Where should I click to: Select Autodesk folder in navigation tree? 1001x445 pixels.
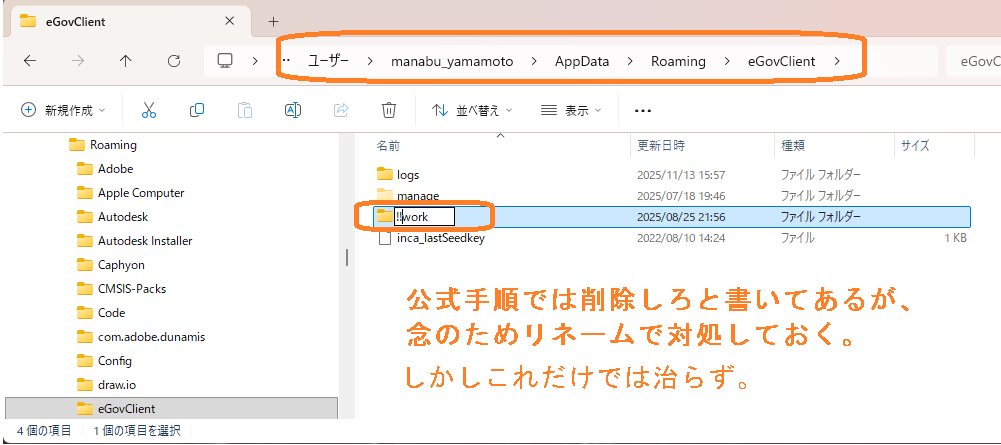[x=123, y=217]
